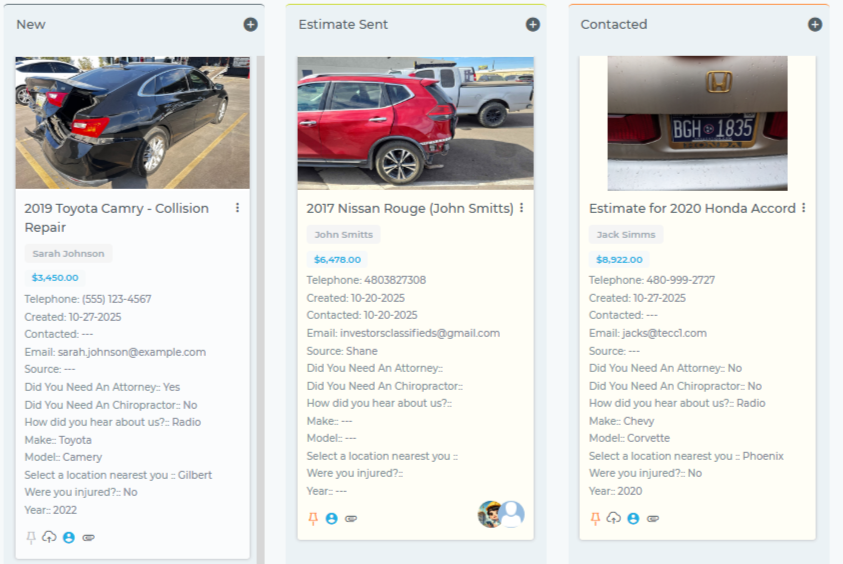Viewport: 843px width, 564px height.
Task: Toggle the pin on the Nissan Rouge card
Action: (313, 519)
